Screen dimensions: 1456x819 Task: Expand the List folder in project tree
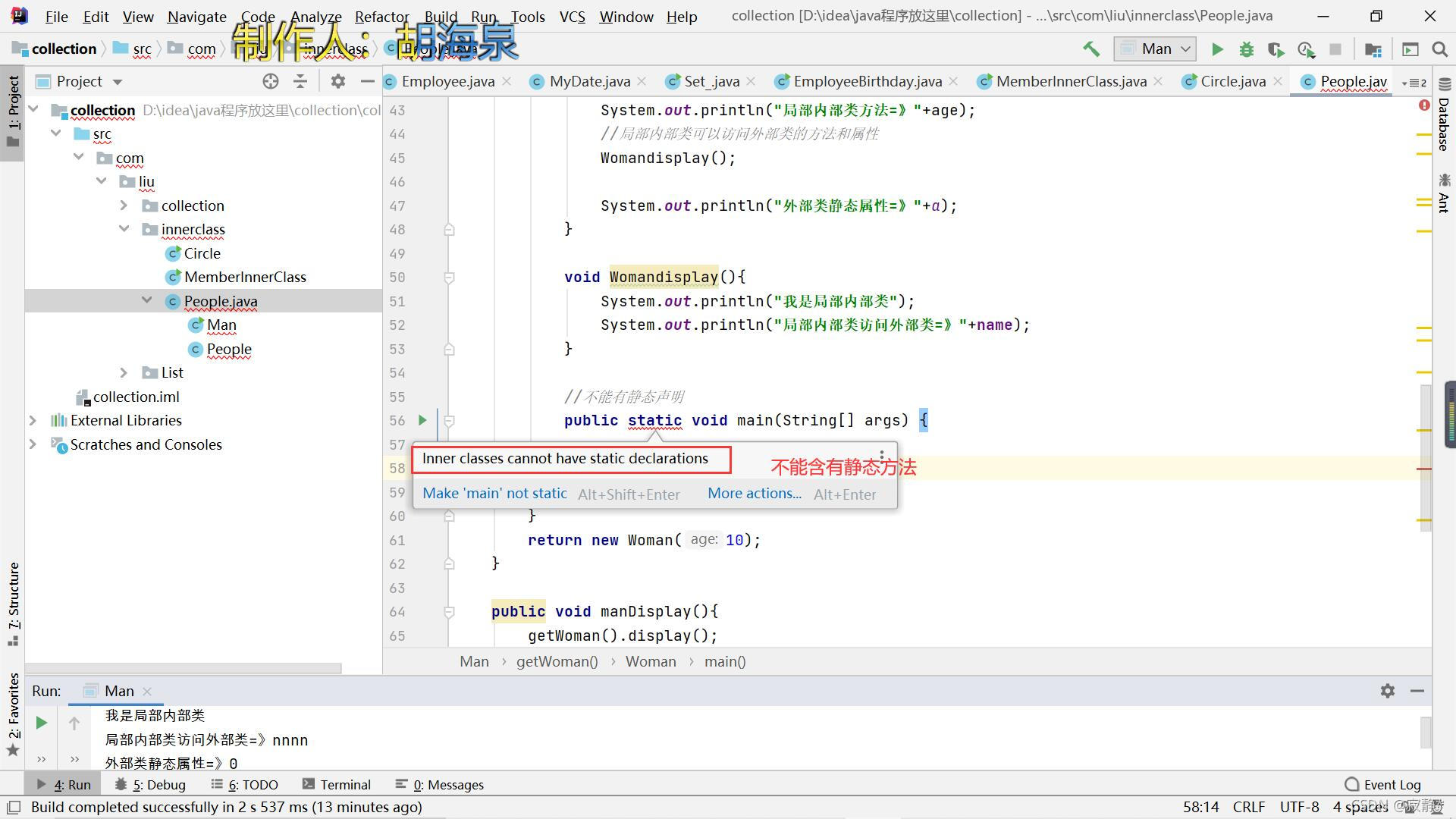coord(124,372)
